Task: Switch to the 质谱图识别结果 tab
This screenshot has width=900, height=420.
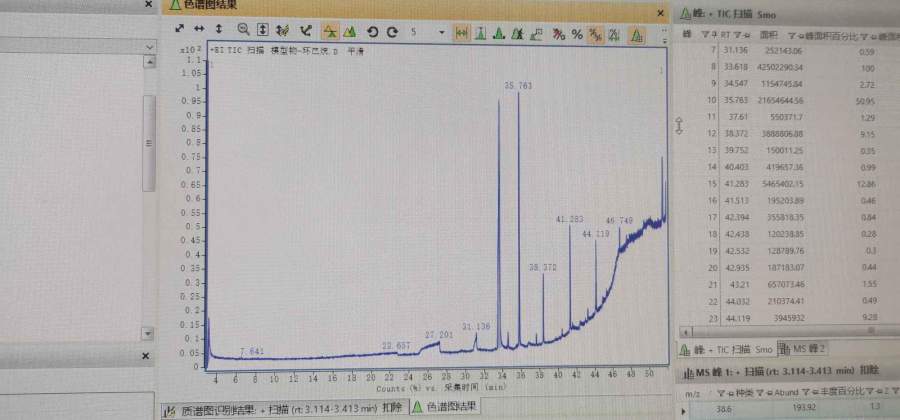Action: coord(285,409)
